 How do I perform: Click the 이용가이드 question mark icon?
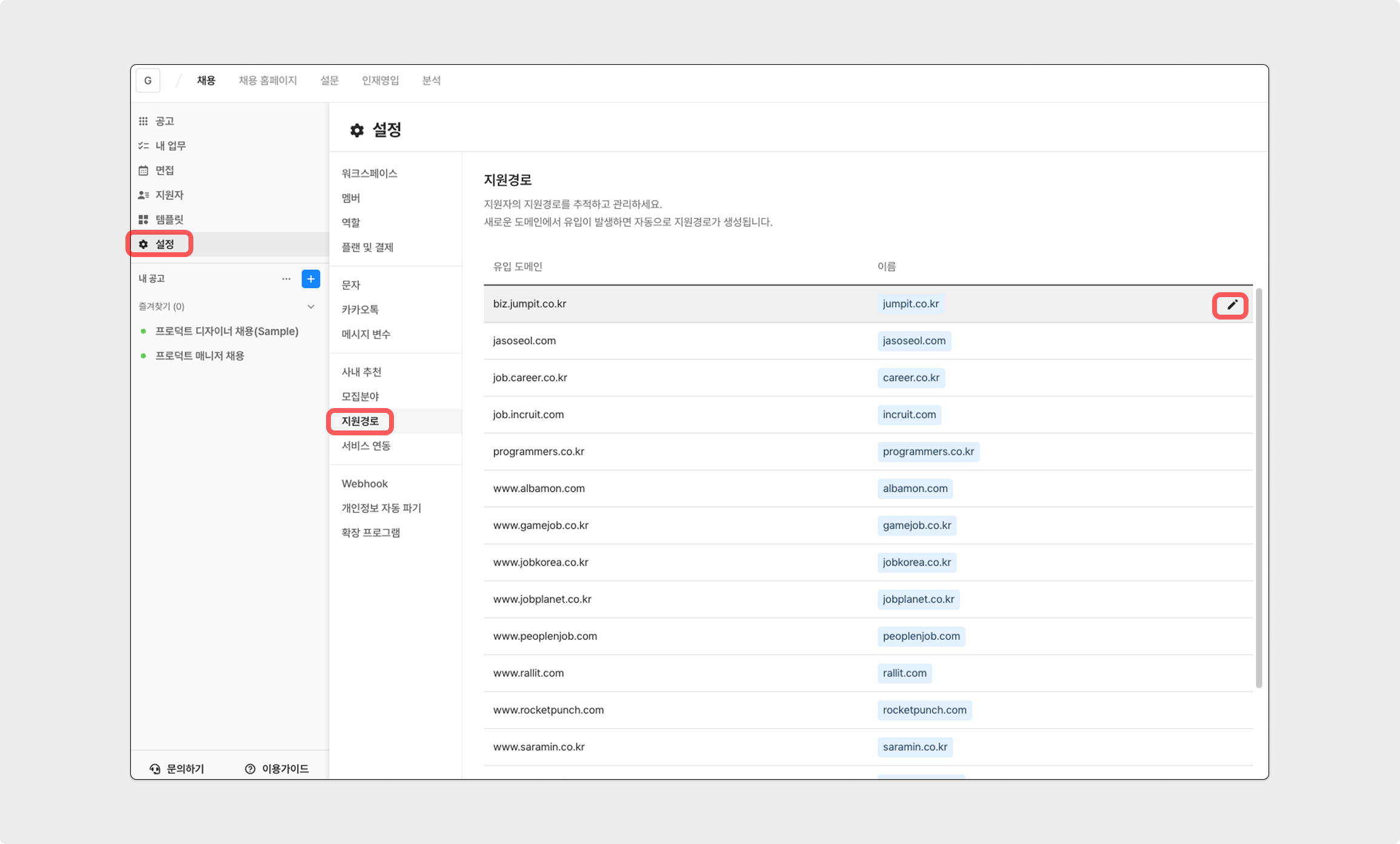pos(250,769)
